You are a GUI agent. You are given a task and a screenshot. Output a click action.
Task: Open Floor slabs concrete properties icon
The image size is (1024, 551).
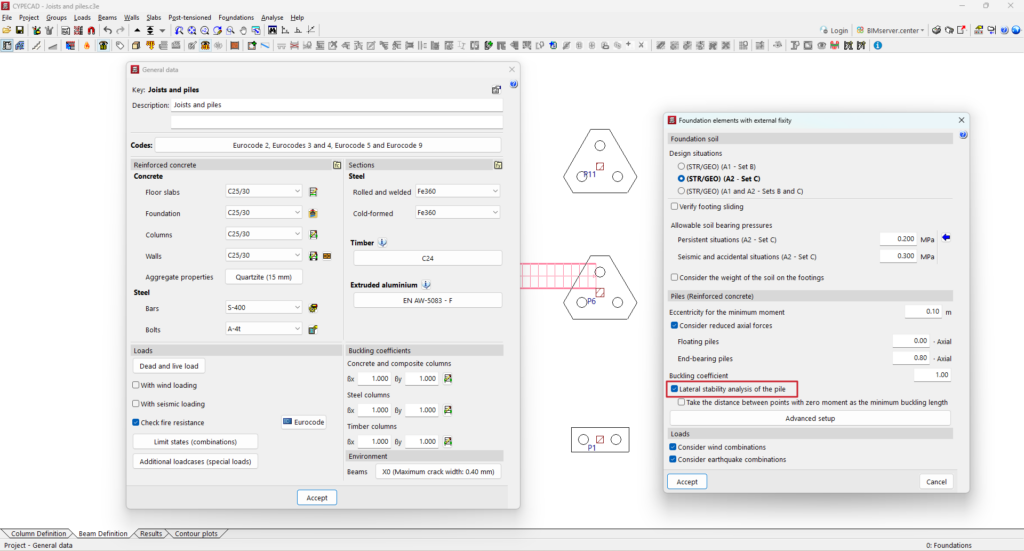pyautogui.click(x=313, y=192)
